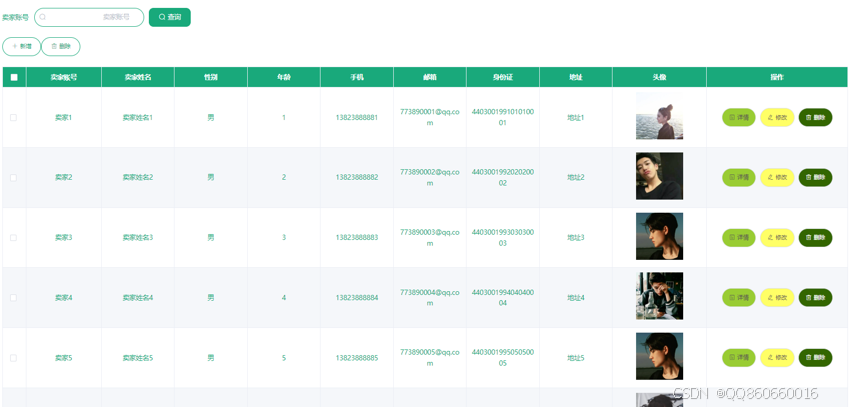Check the checkbox for row 卖家5

[x=14, y=358]
